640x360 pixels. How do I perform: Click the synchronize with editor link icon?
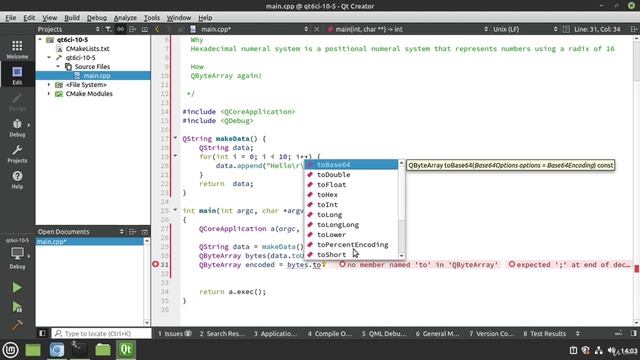[120, 29]
